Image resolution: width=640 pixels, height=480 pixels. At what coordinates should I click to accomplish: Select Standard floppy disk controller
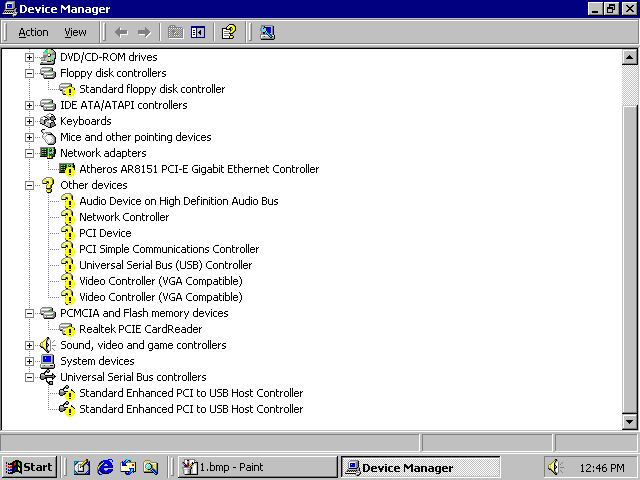(x=152, y=89)
